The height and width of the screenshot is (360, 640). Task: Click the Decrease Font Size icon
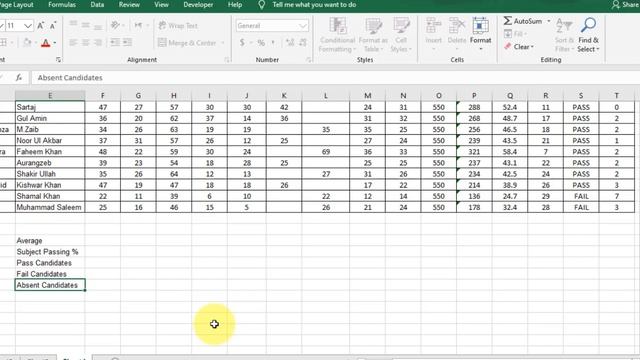pyautogui.click(x=53, y=26)
